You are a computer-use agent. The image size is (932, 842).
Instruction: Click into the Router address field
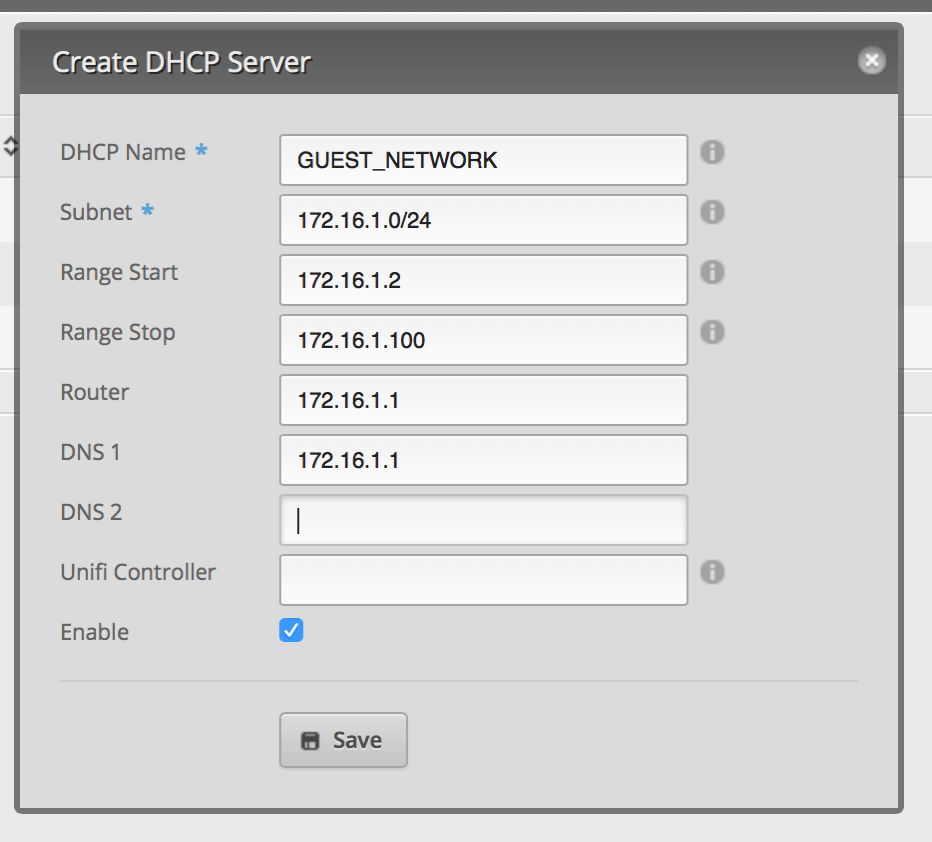tap(484, 400)
